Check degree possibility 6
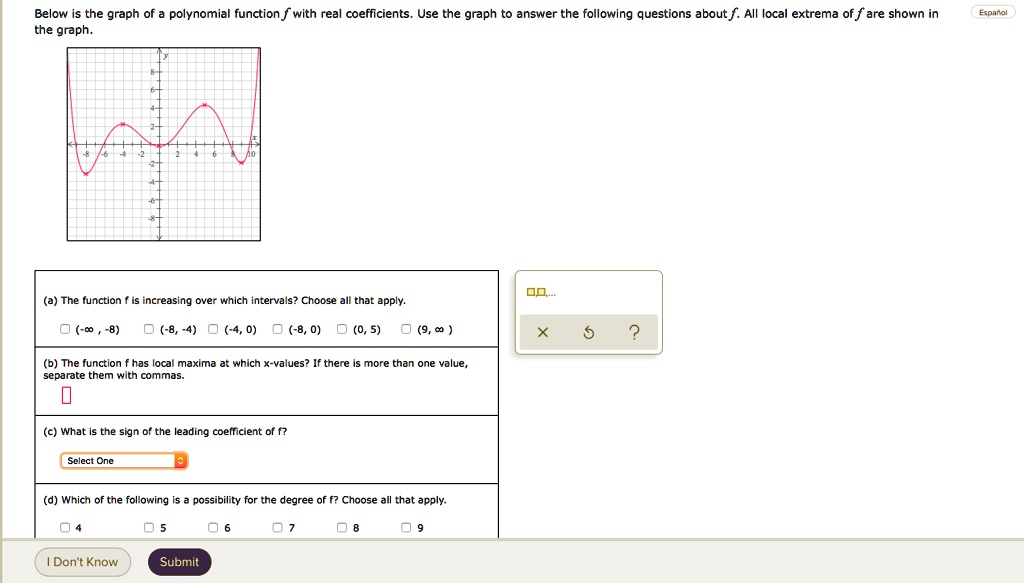The image size is (1024, 583). coord(212,527)
